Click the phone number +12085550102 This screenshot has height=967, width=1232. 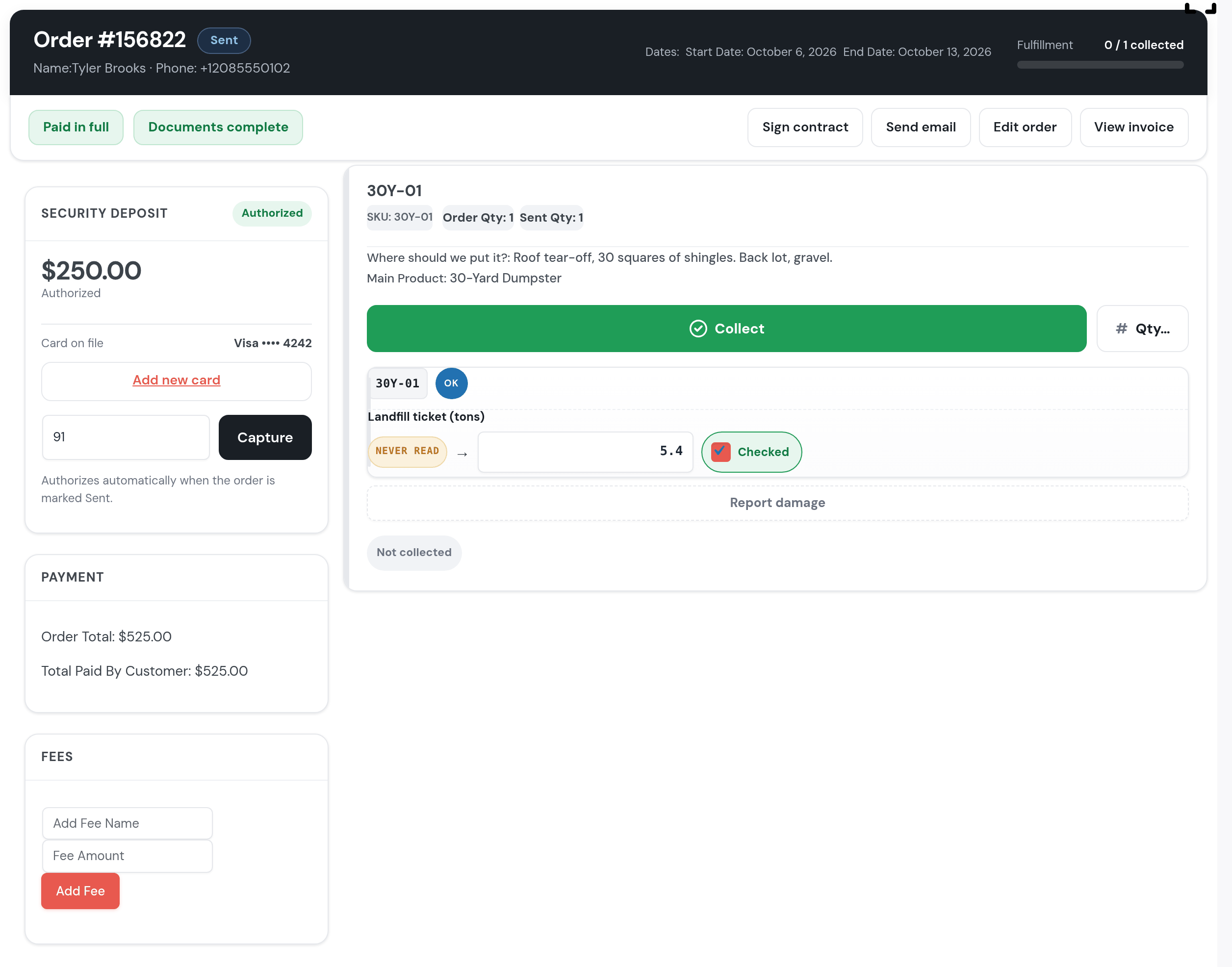[245, 68]
